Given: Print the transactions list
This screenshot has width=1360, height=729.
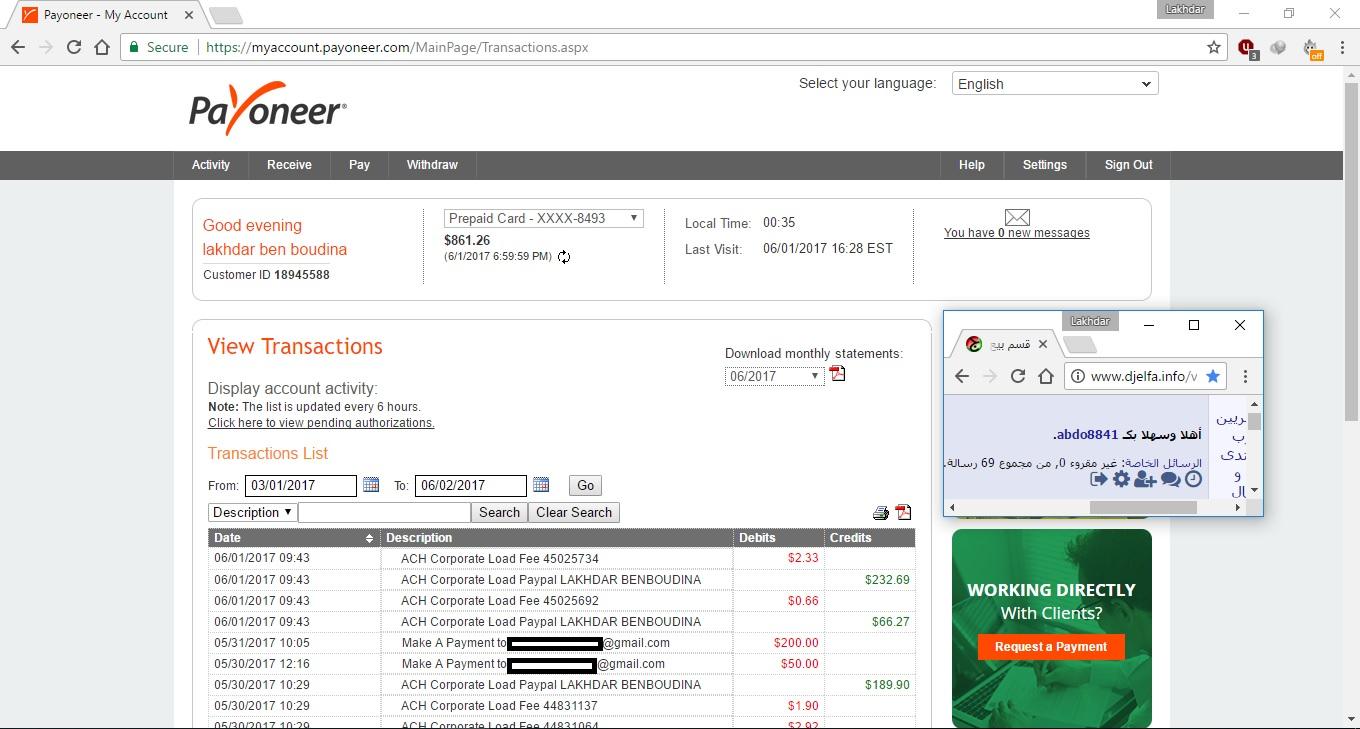Looking at the screenshot, I should 881,513.
